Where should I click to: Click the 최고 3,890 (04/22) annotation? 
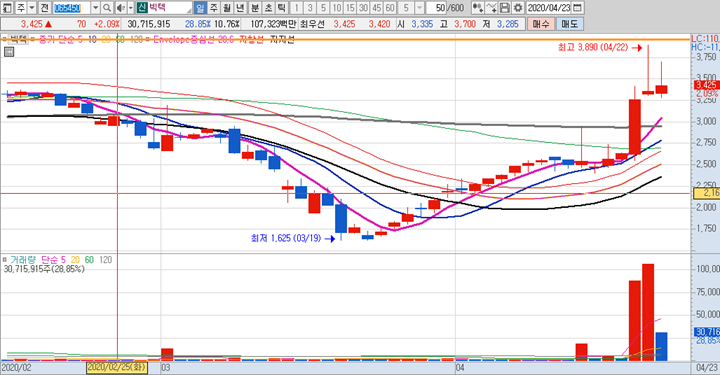click(593, 47)
